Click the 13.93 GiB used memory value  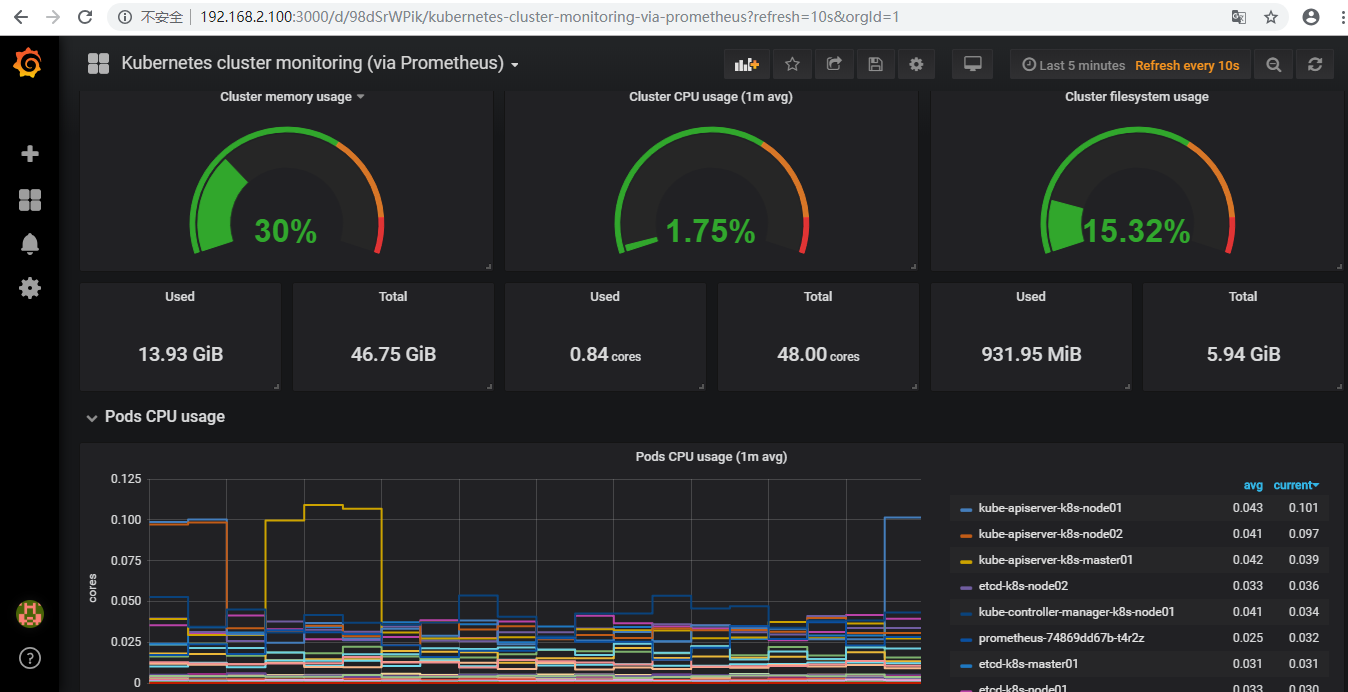[180, 354]
